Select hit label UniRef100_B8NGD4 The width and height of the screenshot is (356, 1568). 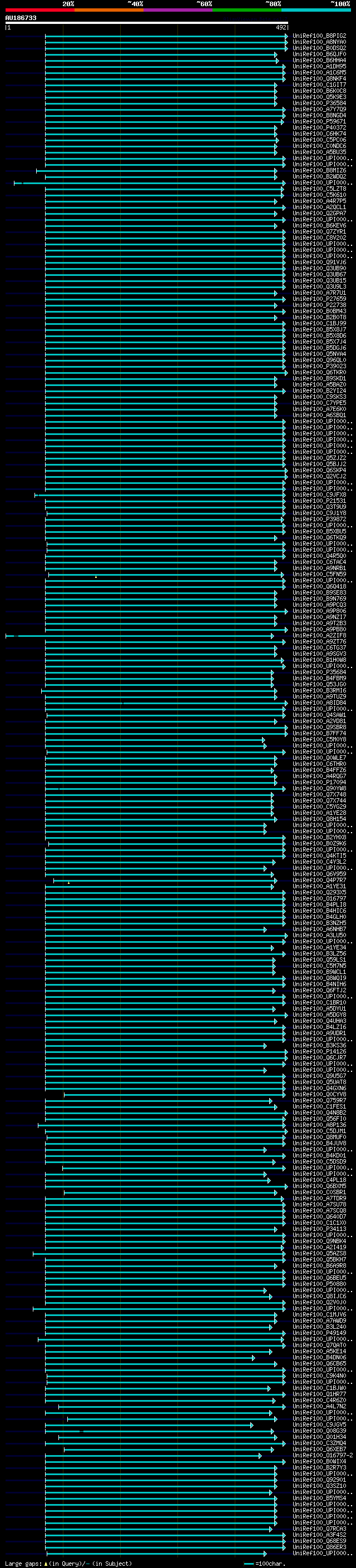[319, 116]
